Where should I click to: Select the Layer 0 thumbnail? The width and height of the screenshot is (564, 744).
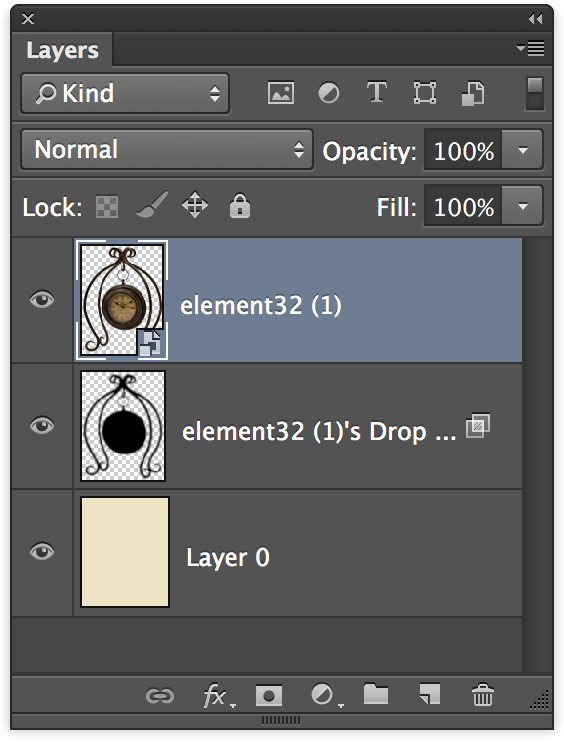(125, 552)
